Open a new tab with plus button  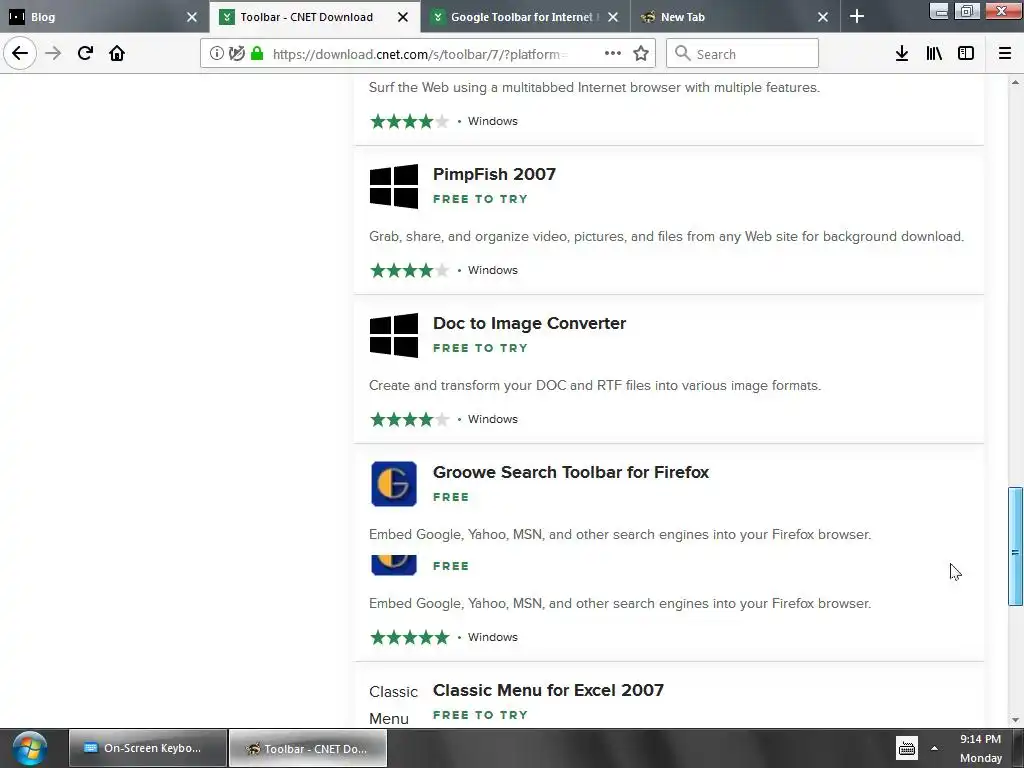click(x=857, y=17)
